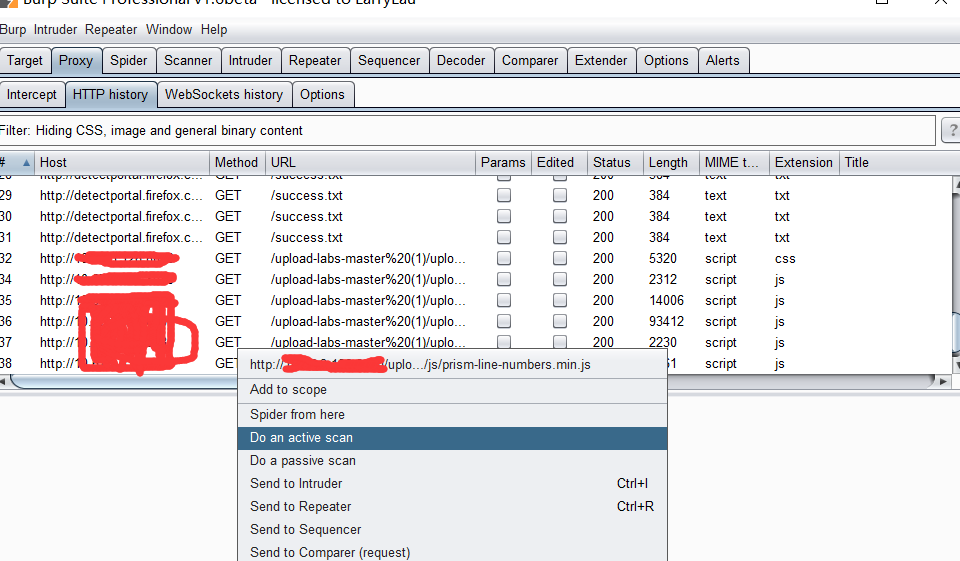The height and width of the screenshot is (561, 960).
Task: Switch to the Decoder tab
Action: (461, 61)
